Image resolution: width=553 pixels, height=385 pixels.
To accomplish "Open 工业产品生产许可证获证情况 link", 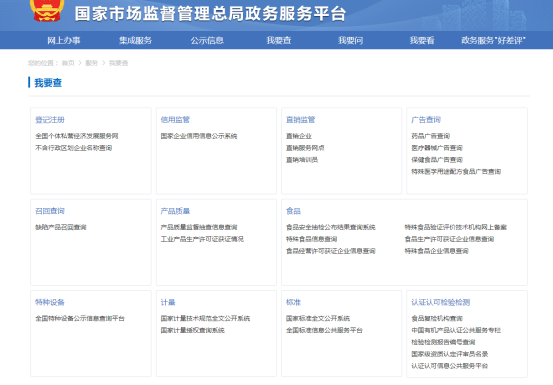I will click(202, 239).
